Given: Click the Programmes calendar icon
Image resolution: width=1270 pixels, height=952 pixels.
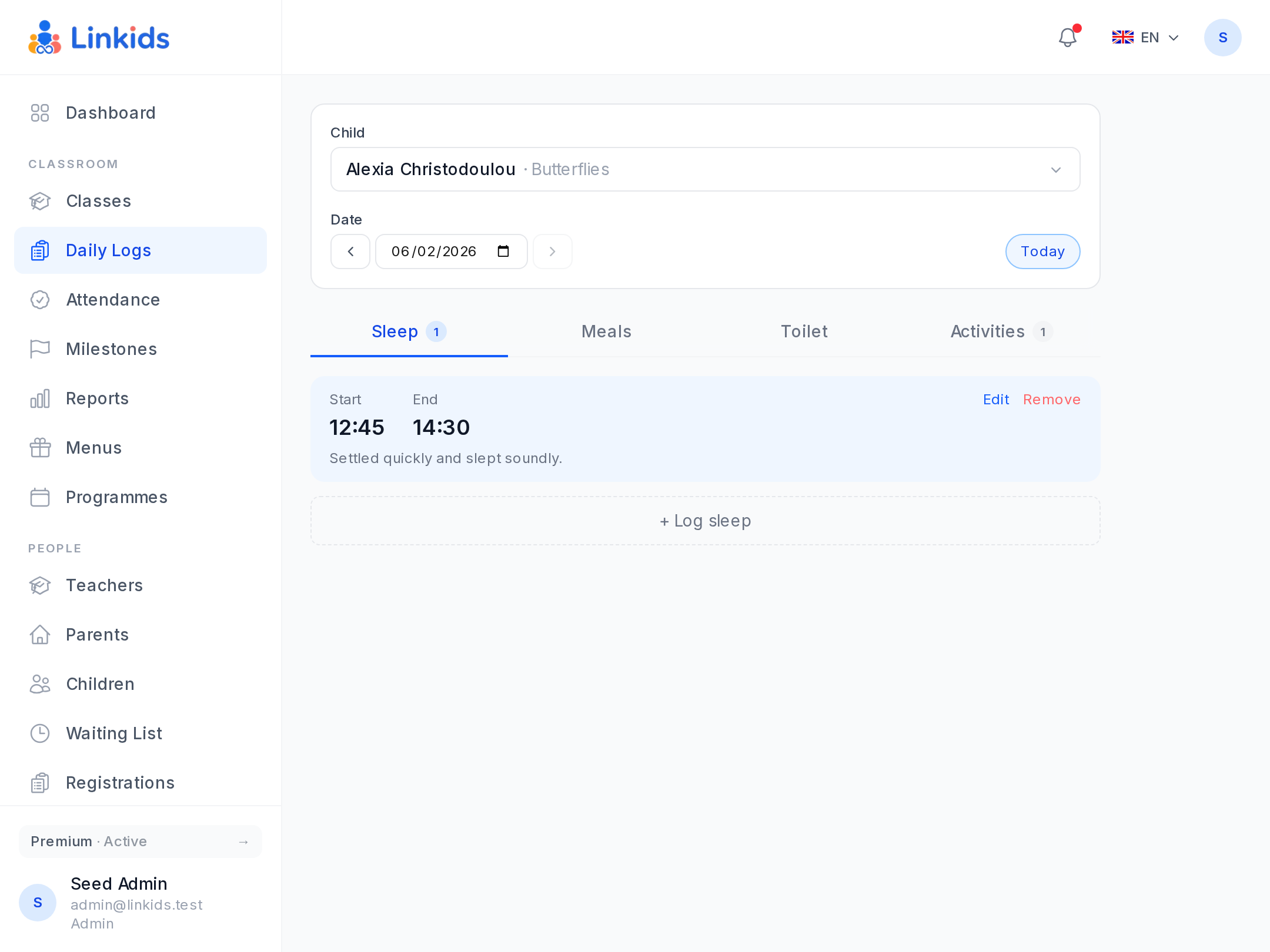Looking at the screenshot, I should (x=40, y=497).
